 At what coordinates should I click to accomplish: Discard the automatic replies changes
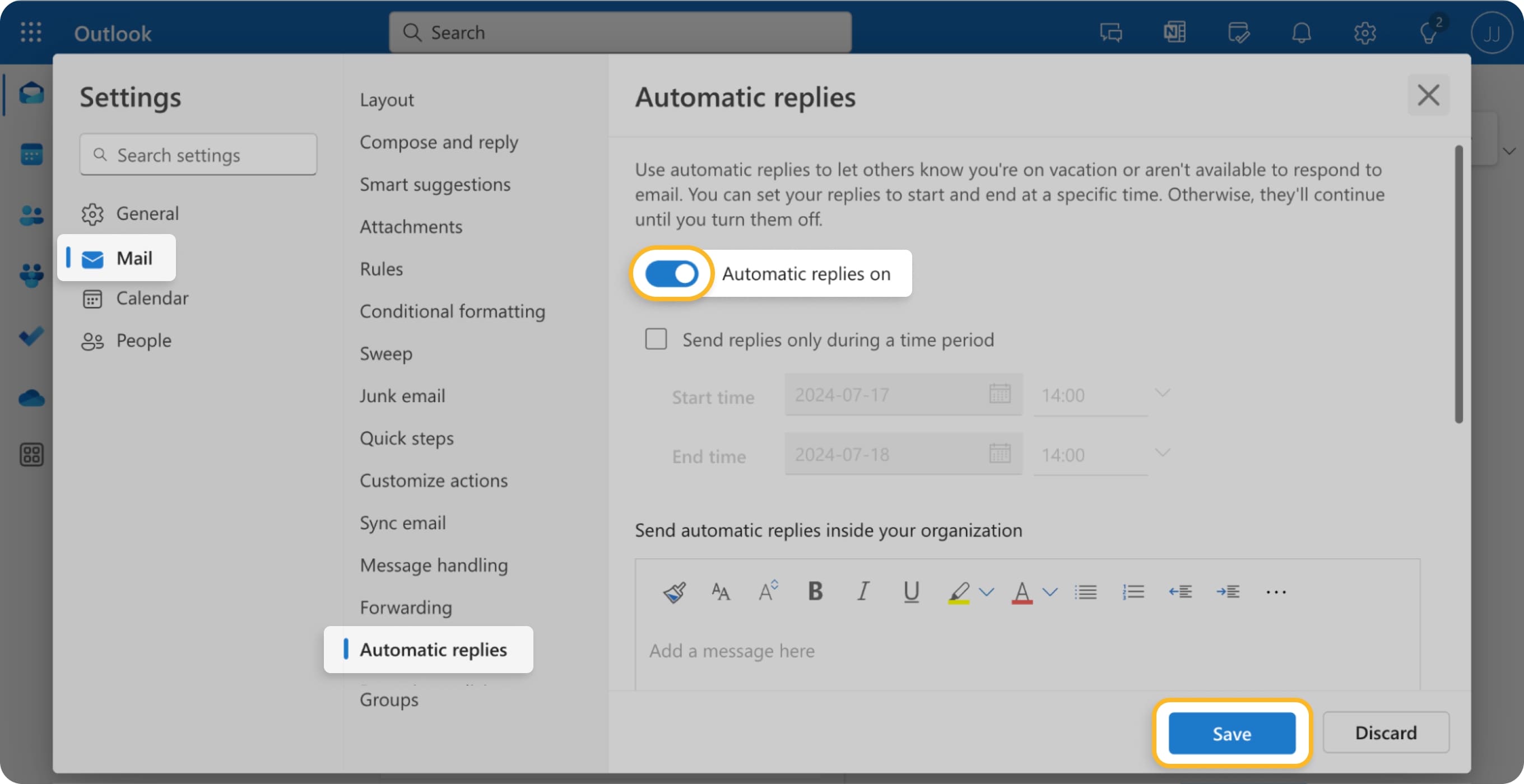1386,733
